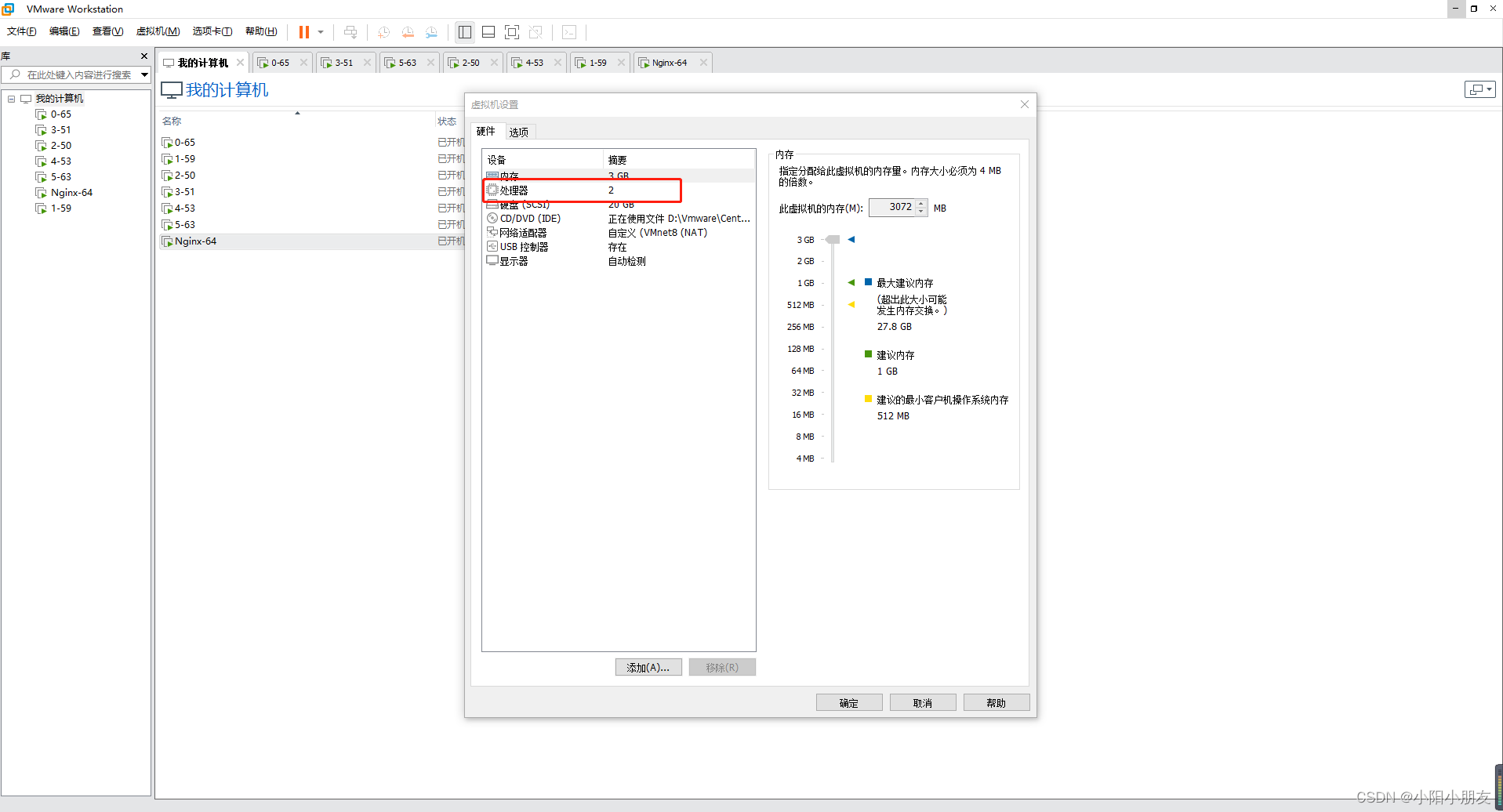Select the CD/DVD (IDE) device row
Image resolution: width=1503 pixels, height=812 pixels.
pyautogui.click(x=619, y=219)
